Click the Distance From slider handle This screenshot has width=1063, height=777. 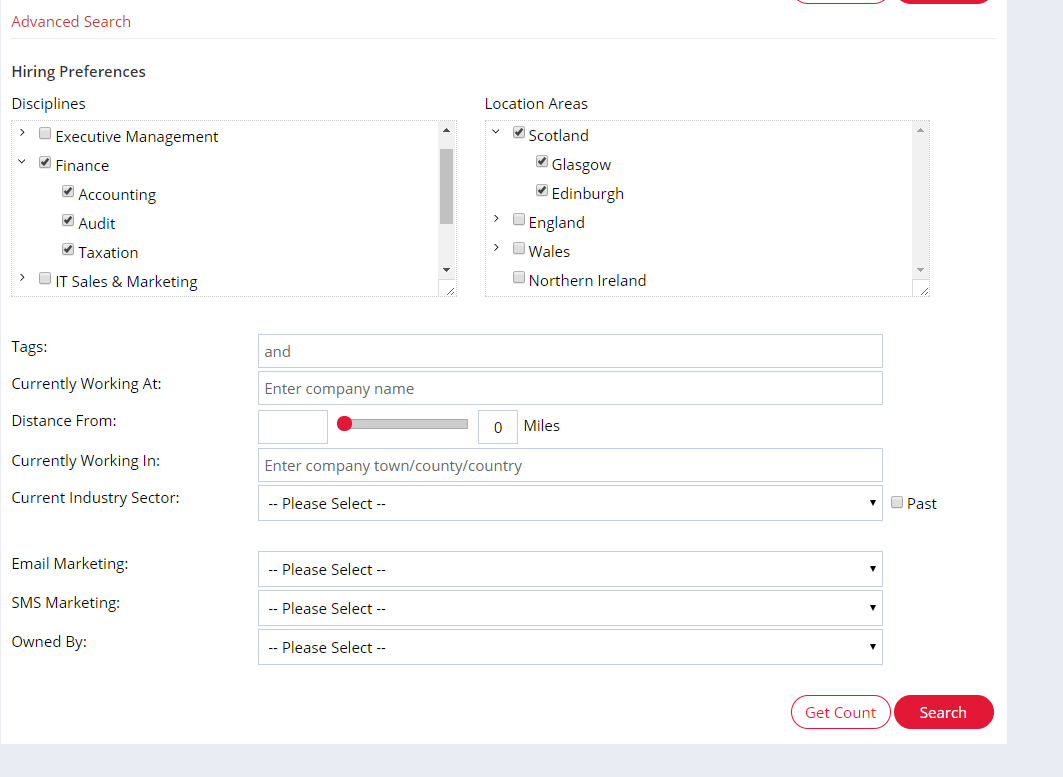(x=344, y=424)
